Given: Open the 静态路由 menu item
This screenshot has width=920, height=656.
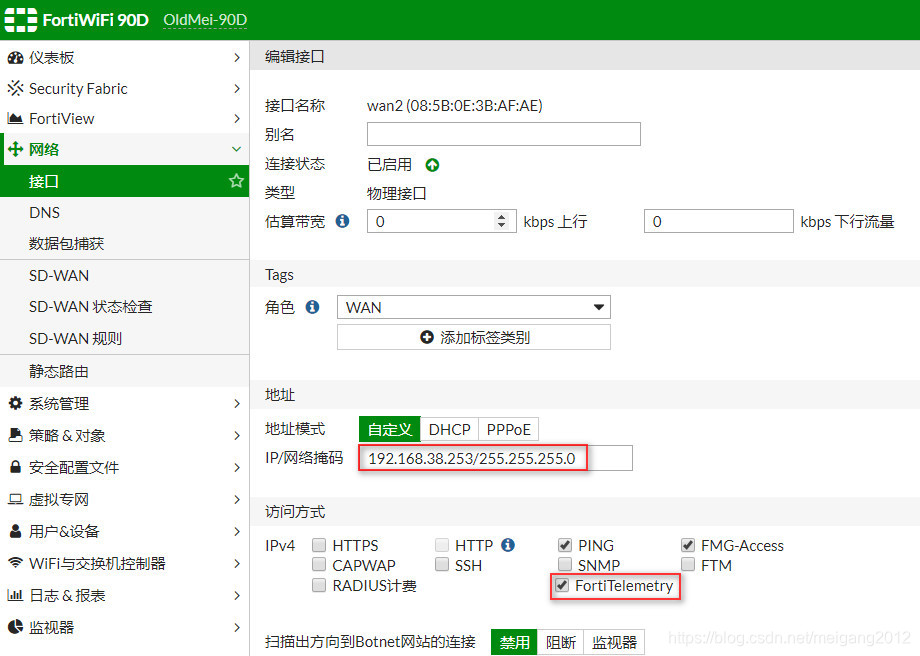Looking at the screenshot, I should tap(124, 371).
